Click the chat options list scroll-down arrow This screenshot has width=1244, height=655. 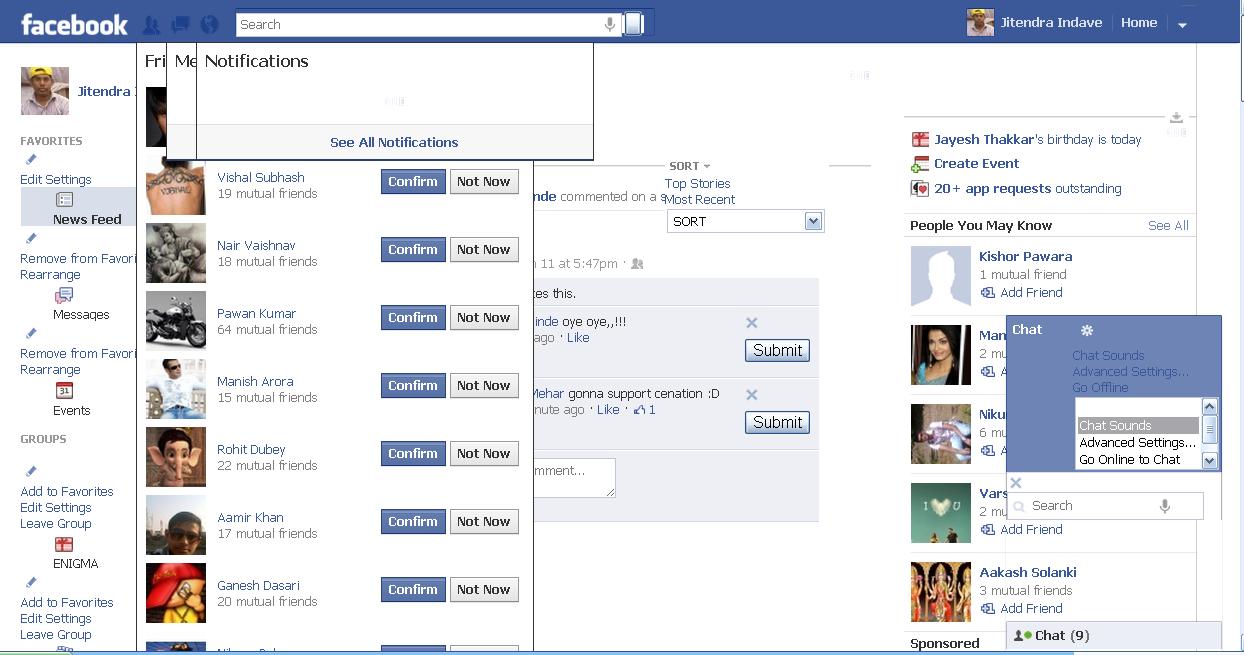1209,460
